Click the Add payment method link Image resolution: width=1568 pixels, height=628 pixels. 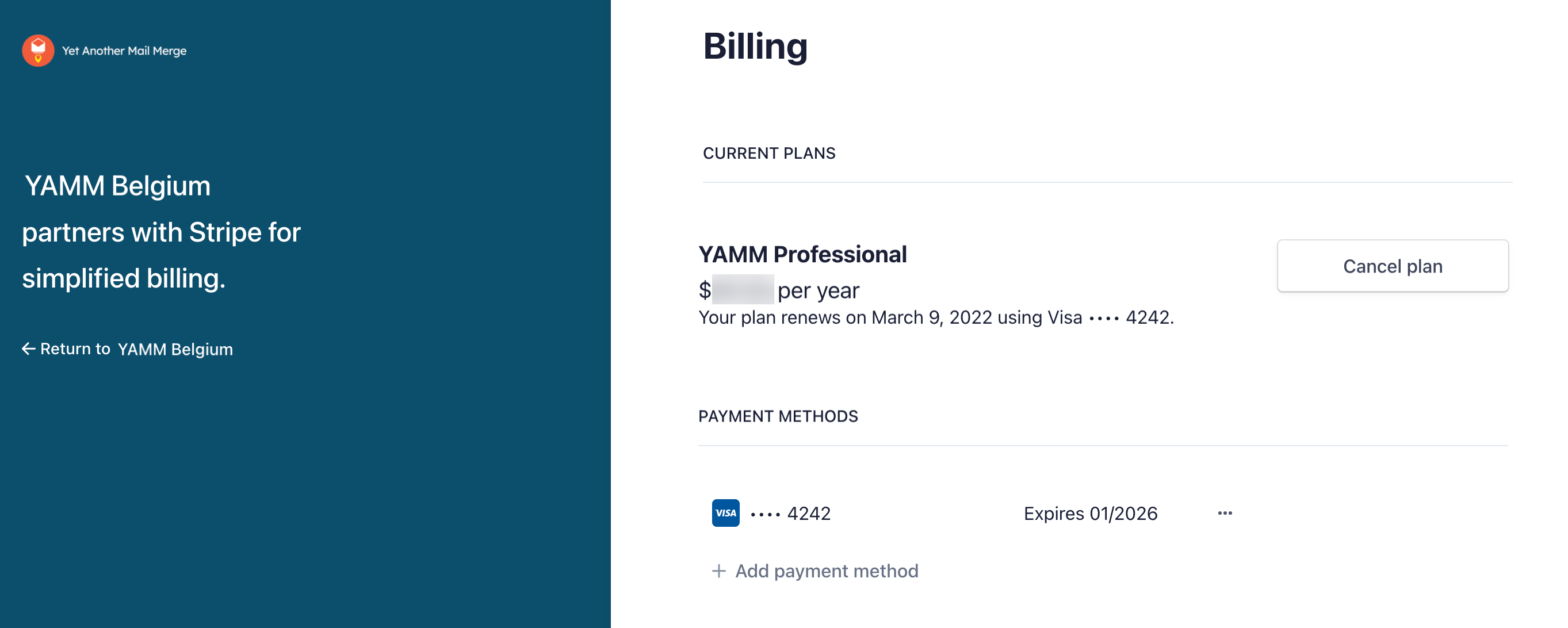pyautogui.click(x=826, y=571)
